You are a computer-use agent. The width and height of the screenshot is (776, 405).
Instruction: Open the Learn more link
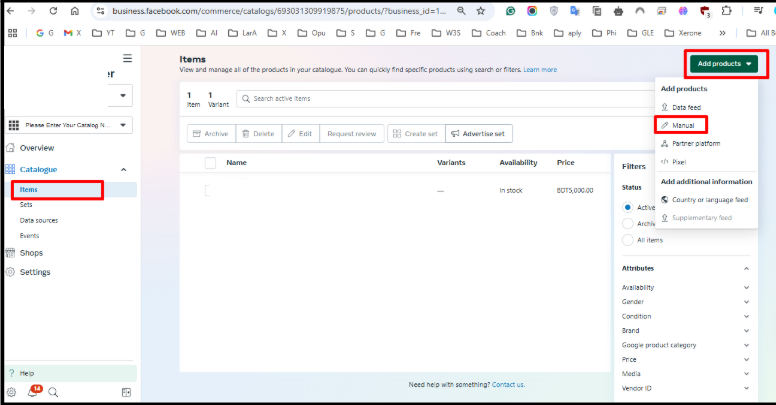click(x=540, y=70)
